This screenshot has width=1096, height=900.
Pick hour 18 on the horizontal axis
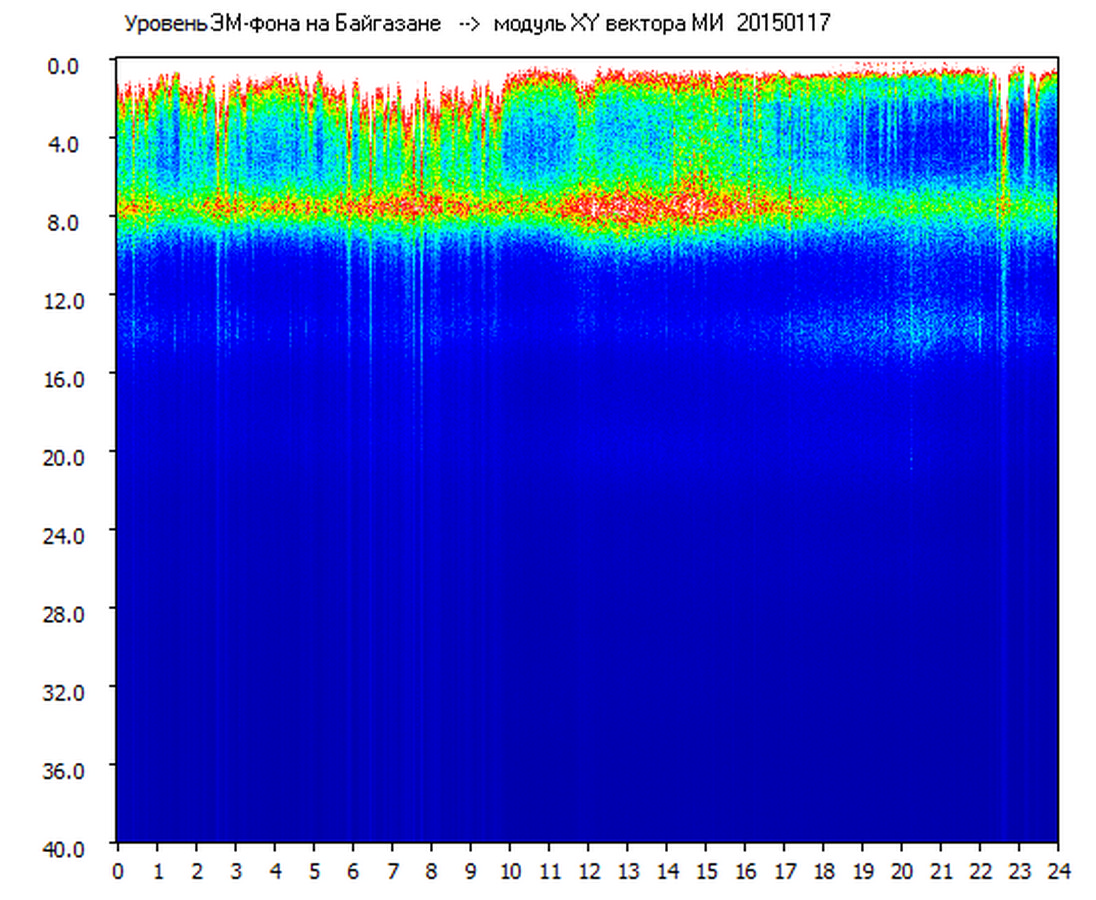(x=823, y=871)
